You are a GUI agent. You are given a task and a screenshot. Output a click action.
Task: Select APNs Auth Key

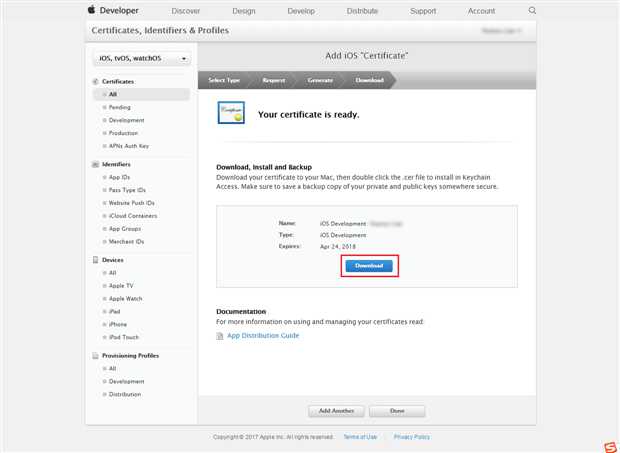pos(129,146)
